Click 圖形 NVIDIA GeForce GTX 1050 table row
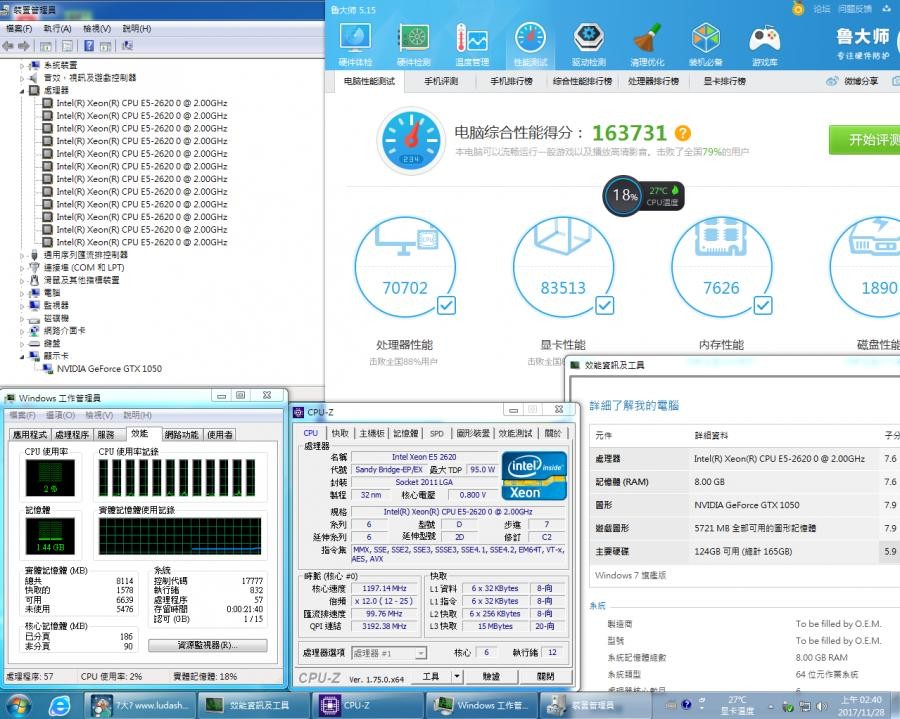Viewport: 900px width, 719px height. (744, 505)
